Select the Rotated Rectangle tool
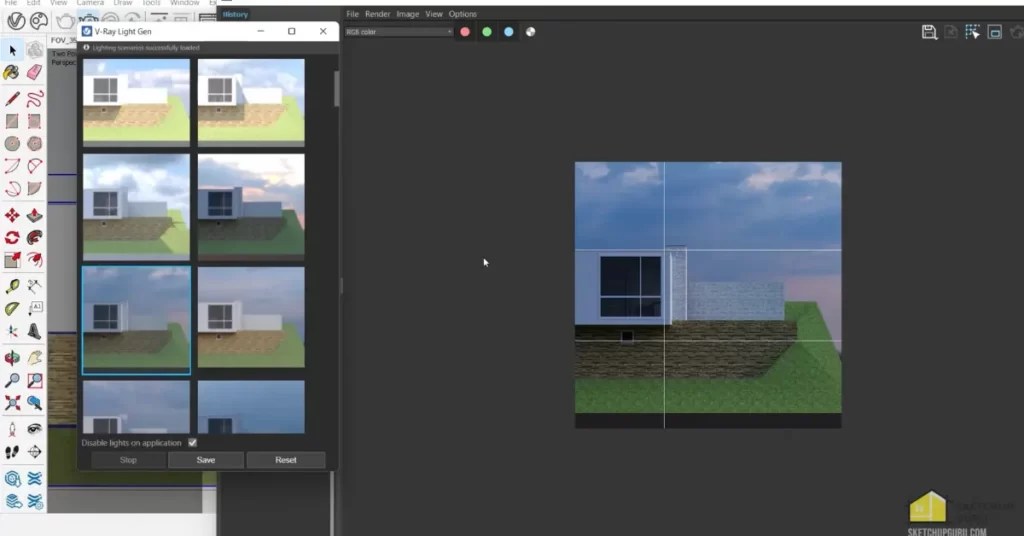The height and width of the screenshot is (536, 1024). (35, 121)
